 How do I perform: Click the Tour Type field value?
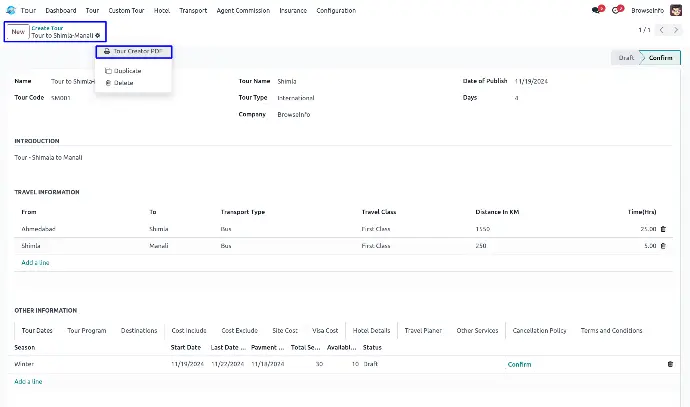click(x=295, y=98)
